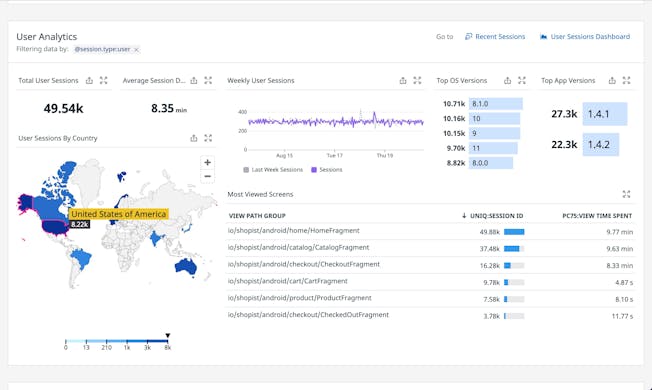Expand Most Viewed Screens table fullscreen
The image size is (652, 390).
[627, 194]
